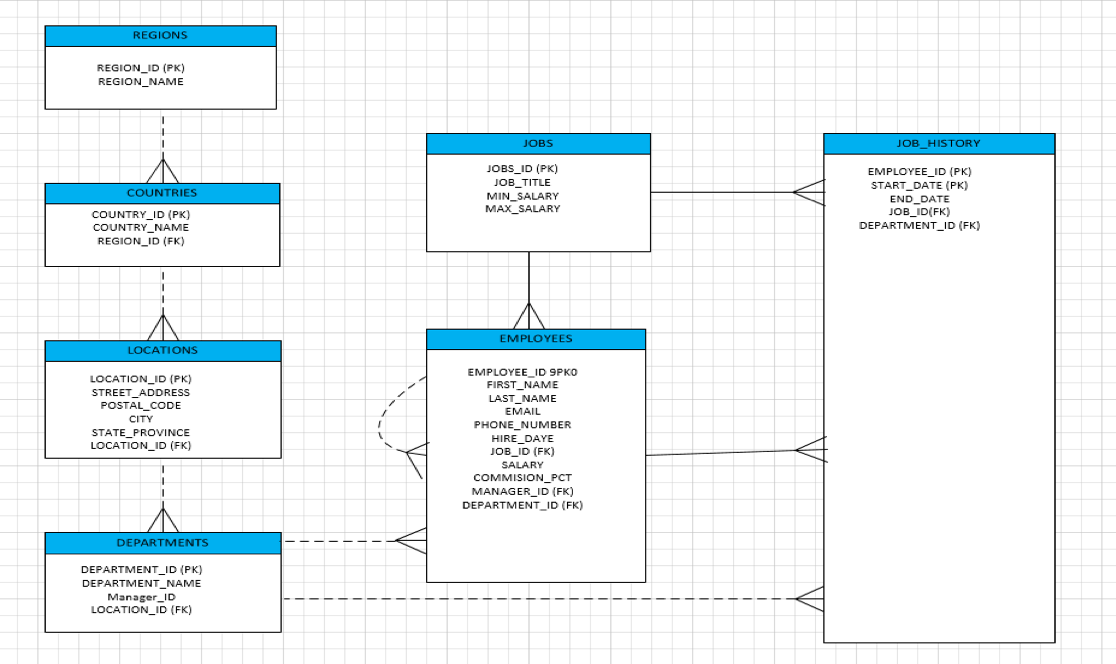Select the solid connector between JOBS and JOB_HISTORY
The image size is (1116, 664).
[720, 192]
